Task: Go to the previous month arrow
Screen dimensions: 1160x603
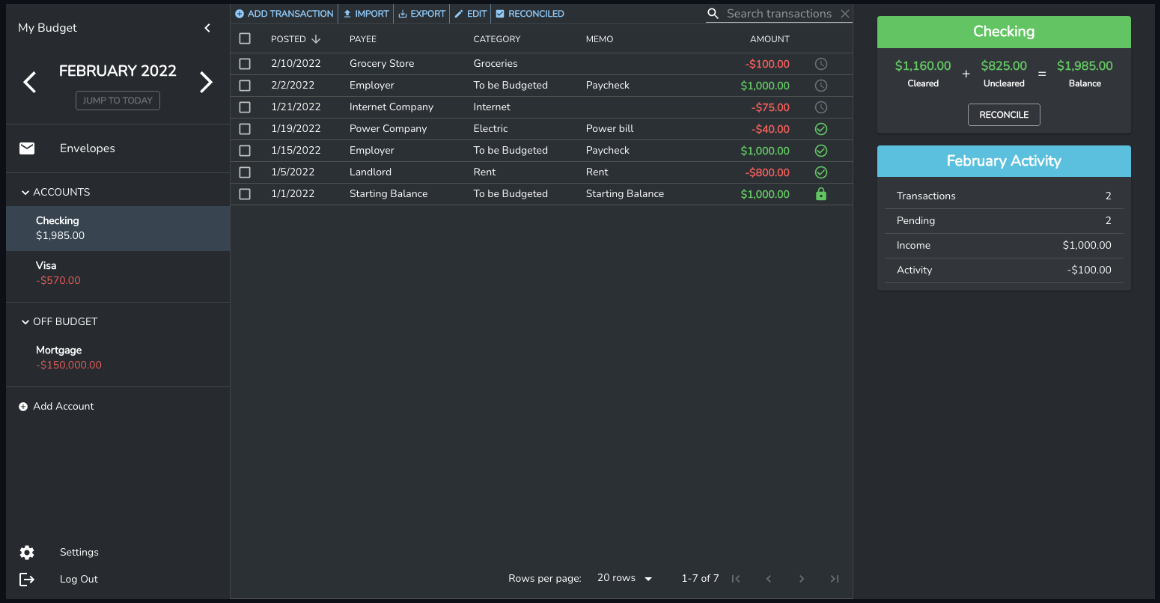Action: point(30,82)
